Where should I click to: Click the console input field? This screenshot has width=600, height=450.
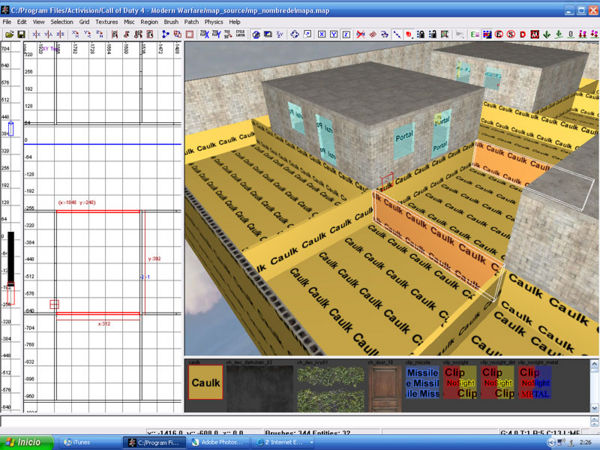click(x=295, y=422)
